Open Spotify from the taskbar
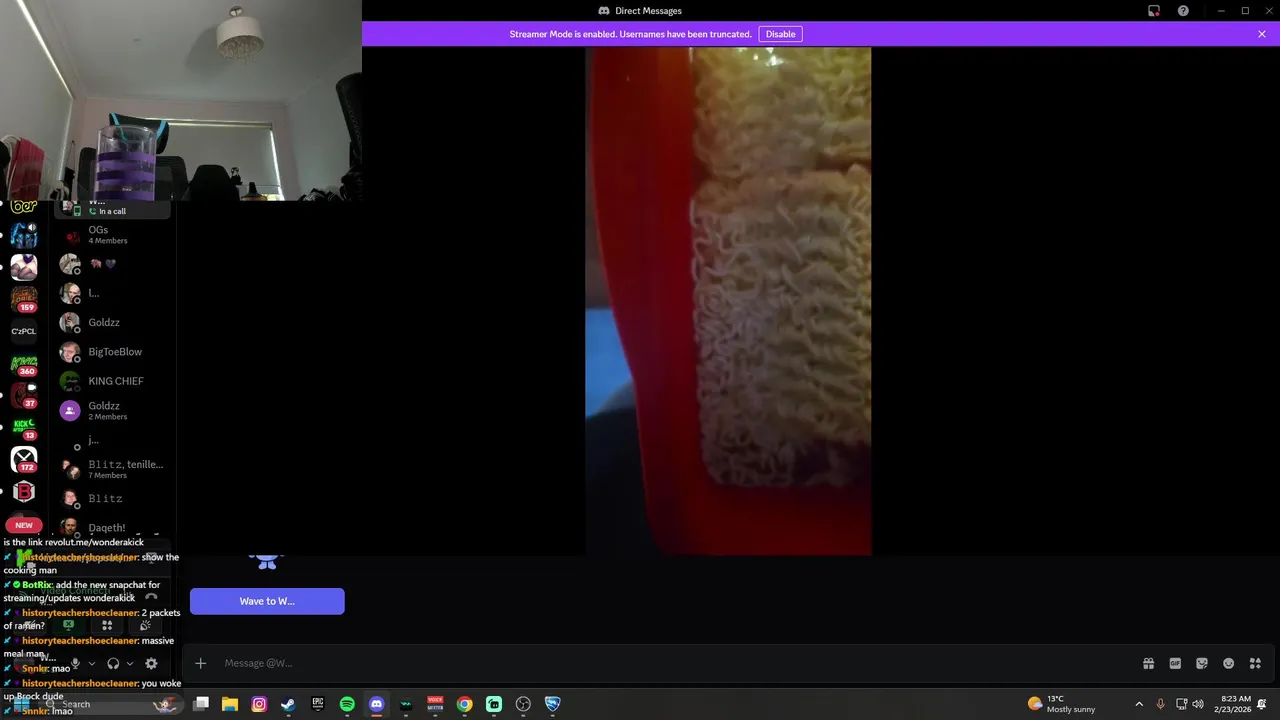 347,704
